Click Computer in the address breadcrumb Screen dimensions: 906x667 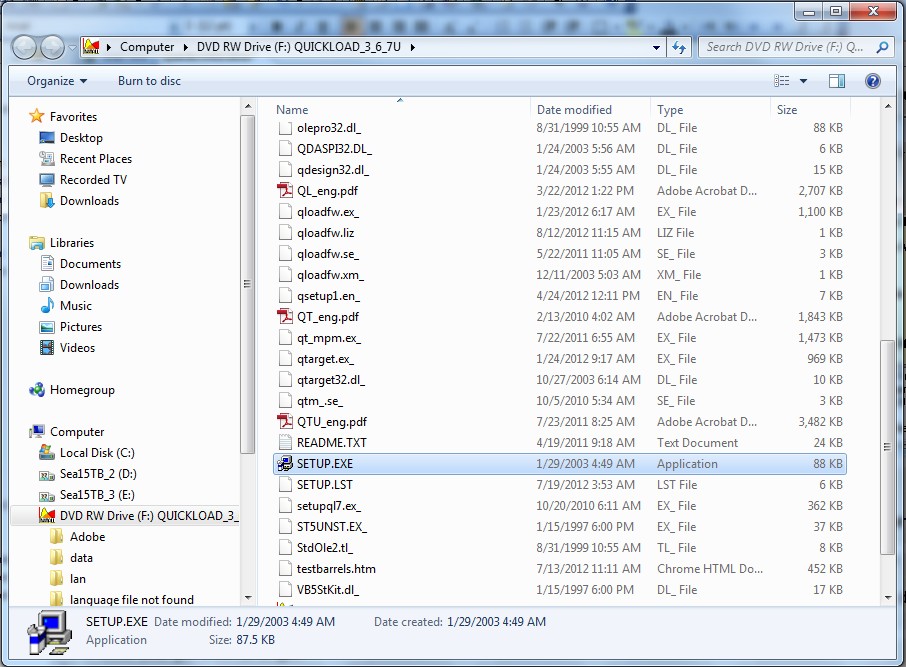point(147,47)
